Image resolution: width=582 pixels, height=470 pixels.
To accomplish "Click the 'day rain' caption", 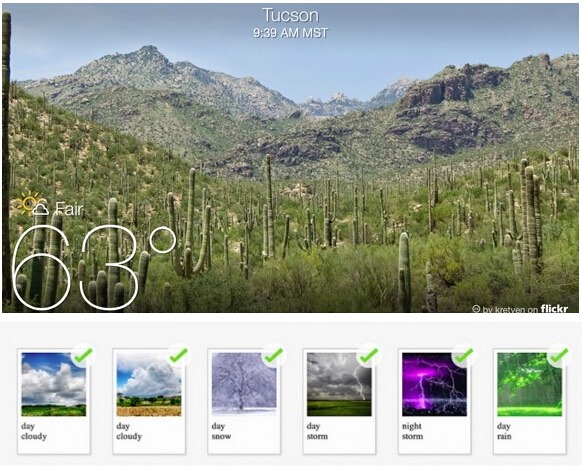I will (504, 431).
